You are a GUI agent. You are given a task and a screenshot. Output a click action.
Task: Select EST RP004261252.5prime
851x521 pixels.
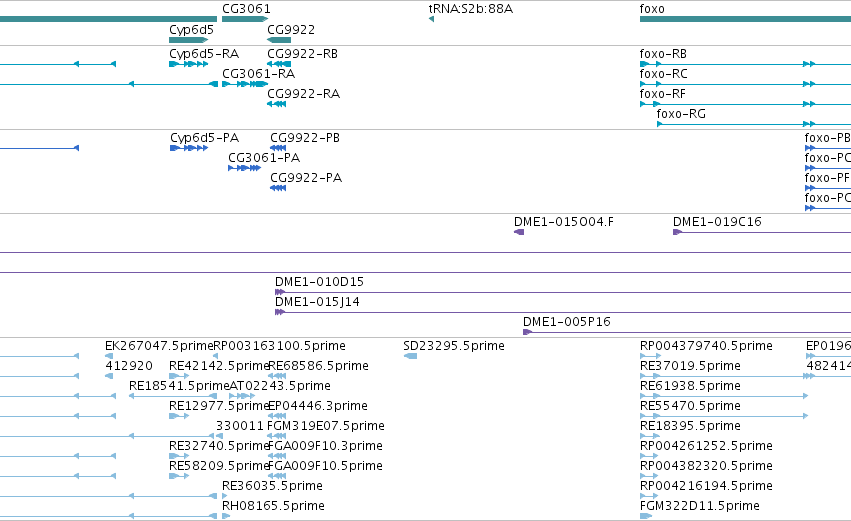point(706,446)
